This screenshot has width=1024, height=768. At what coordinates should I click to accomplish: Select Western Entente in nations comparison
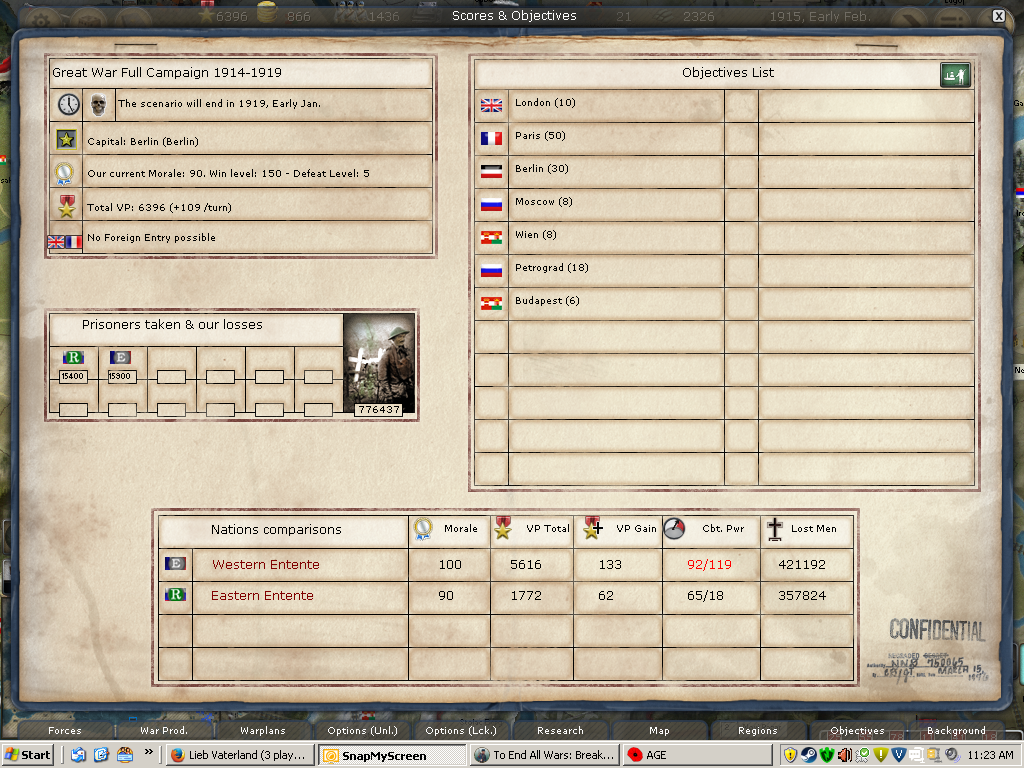click(x=265, y=565)
